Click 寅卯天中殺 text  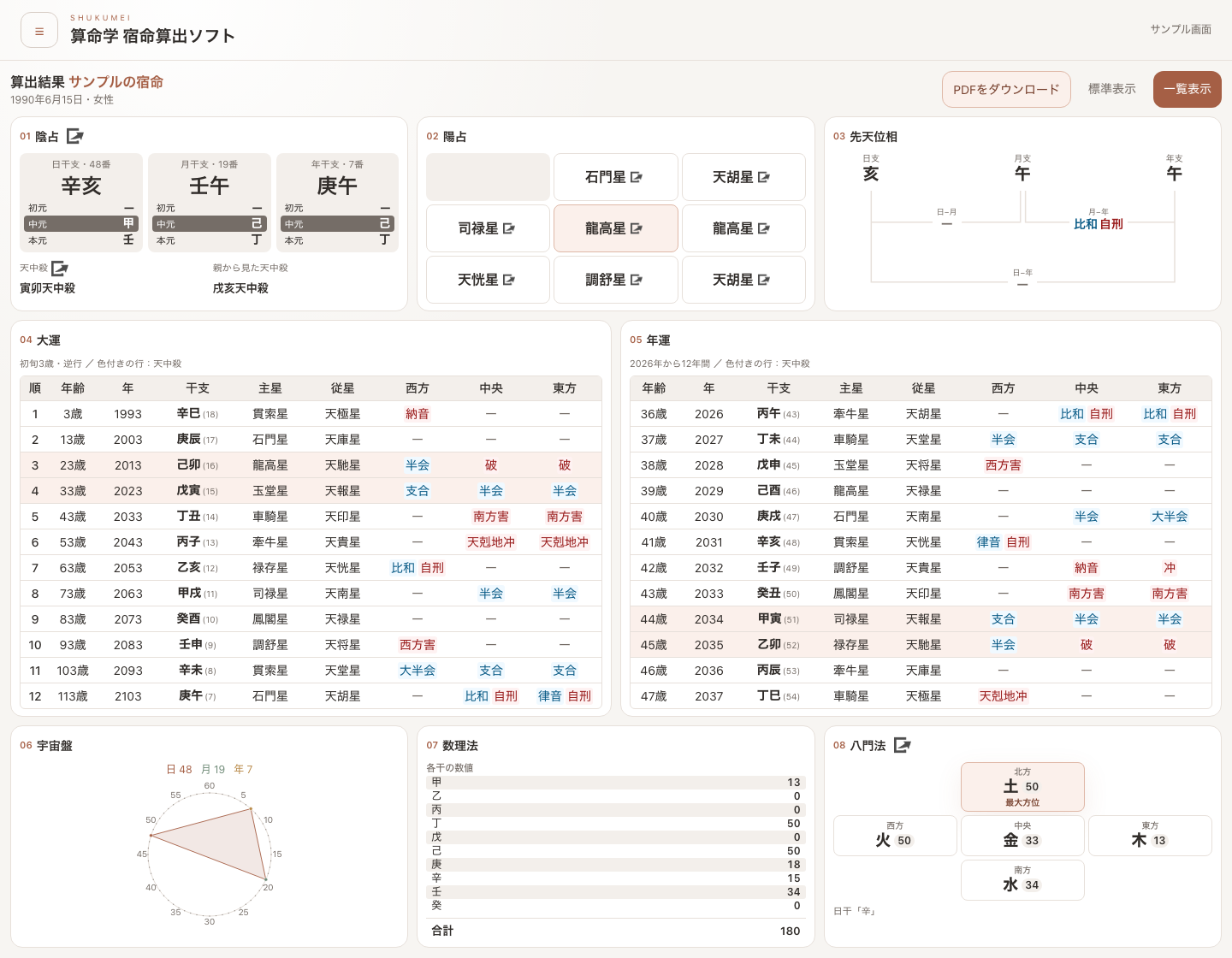(48, 288)
